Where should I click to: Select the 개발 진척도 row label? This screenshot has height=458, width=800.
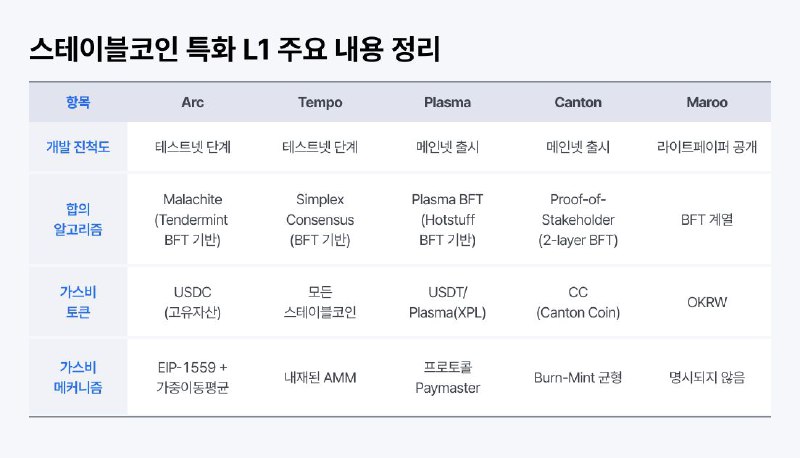pyautogui.click(x=78, y=147)
